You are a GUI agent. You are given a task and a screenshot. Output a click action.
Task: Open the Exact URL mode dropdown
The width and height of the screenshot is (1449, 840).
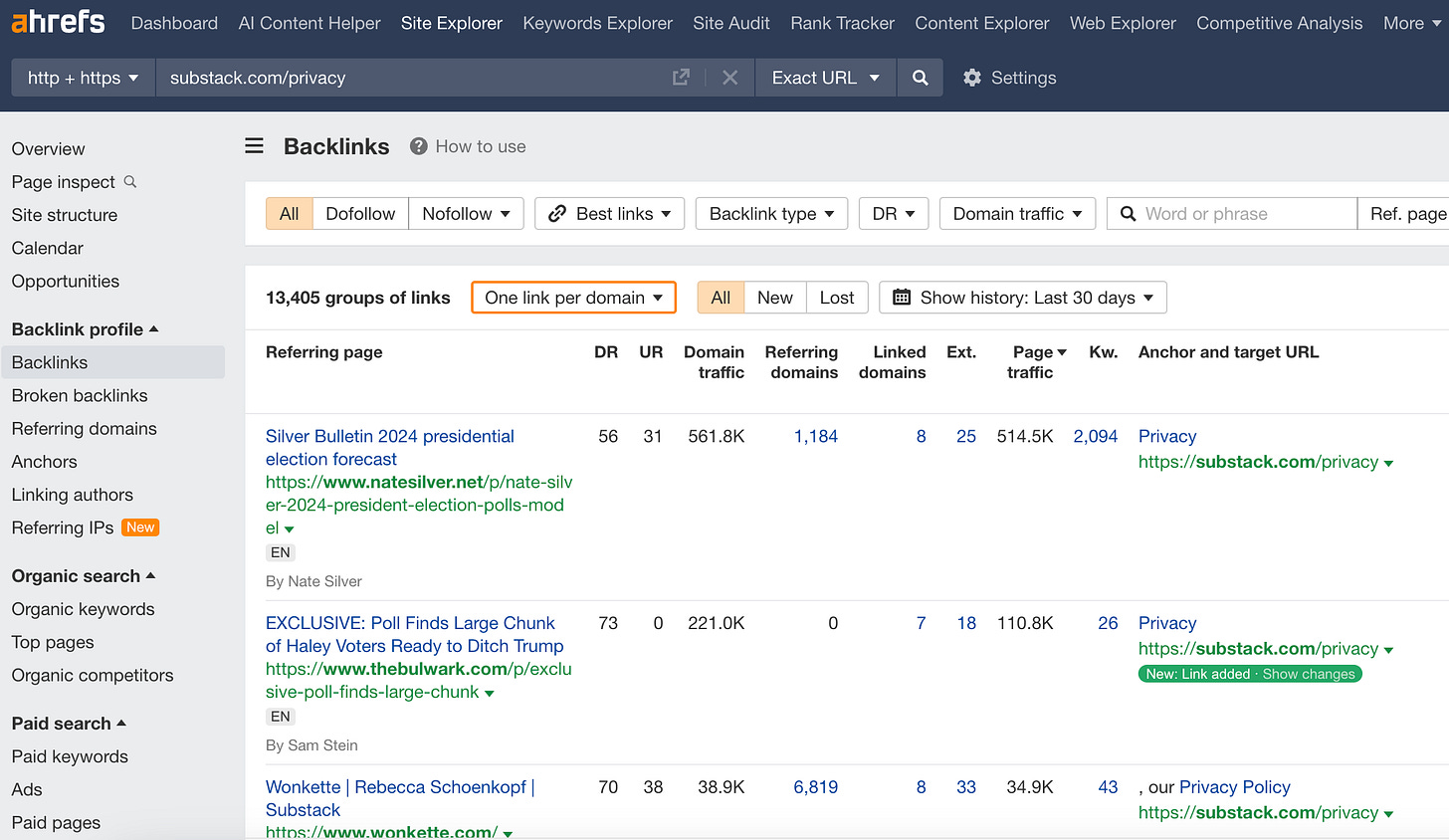click(826, 78)
